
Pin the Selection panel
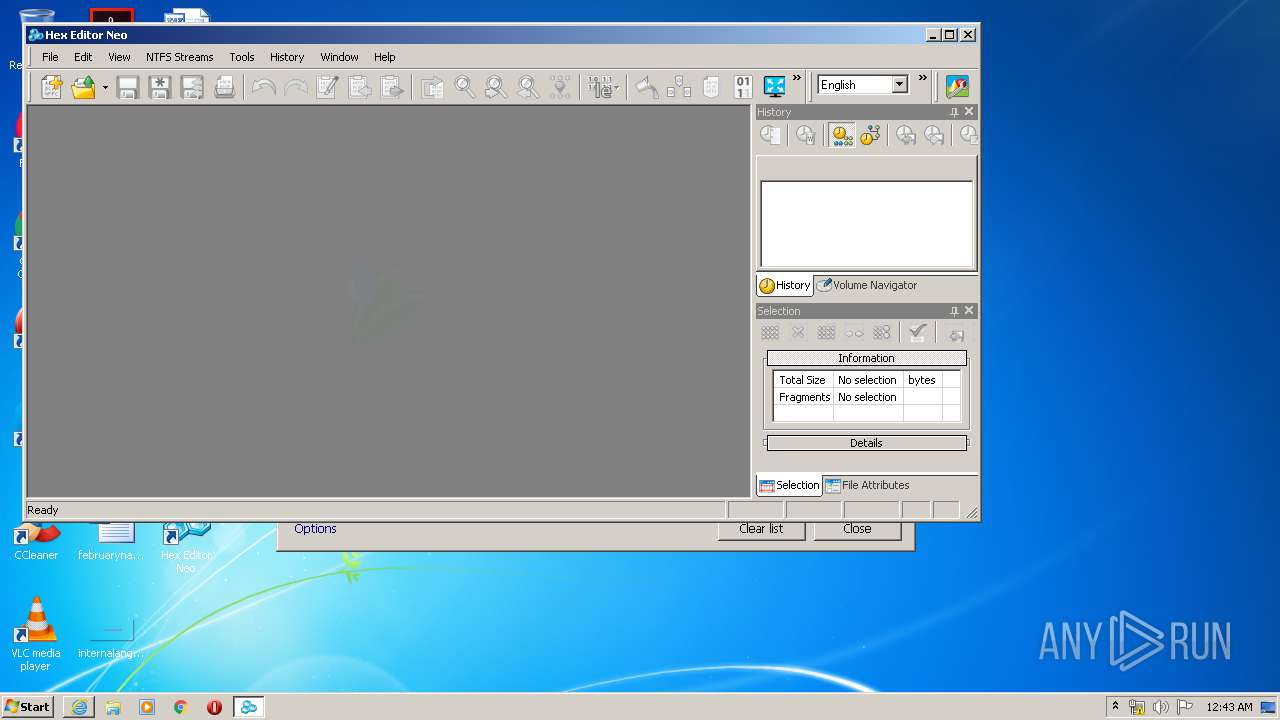pyautogui.click(x=954, y=311)
